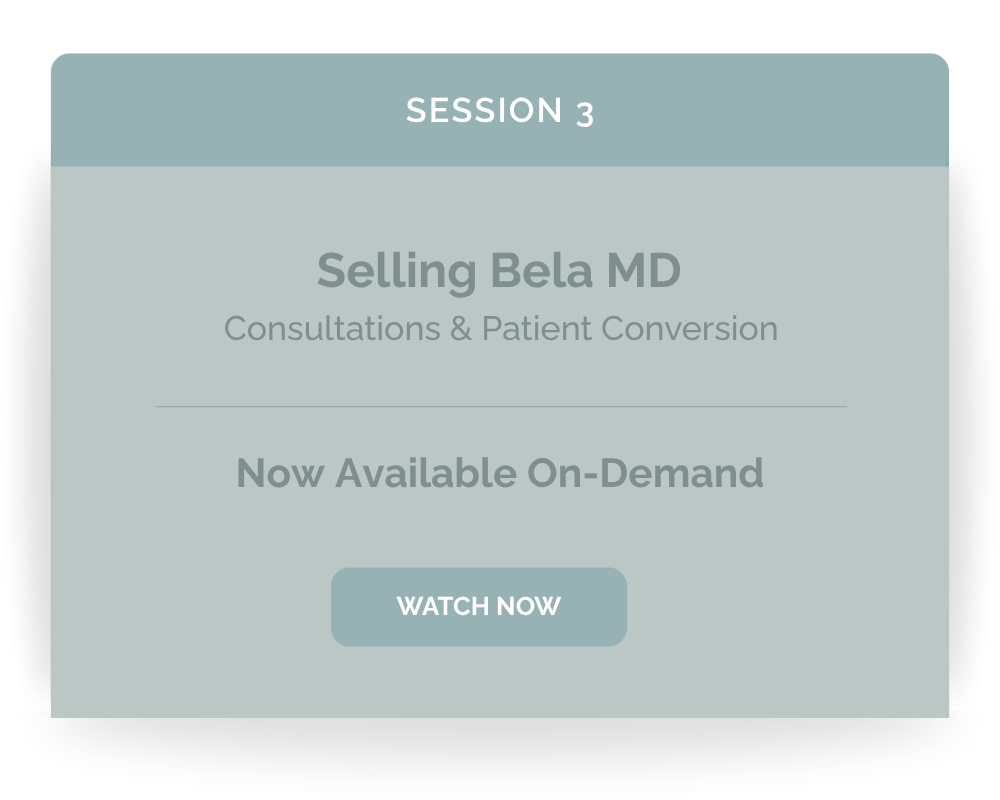
Task: Click the word Selling in the title
Action: click(x=397, y=272)
